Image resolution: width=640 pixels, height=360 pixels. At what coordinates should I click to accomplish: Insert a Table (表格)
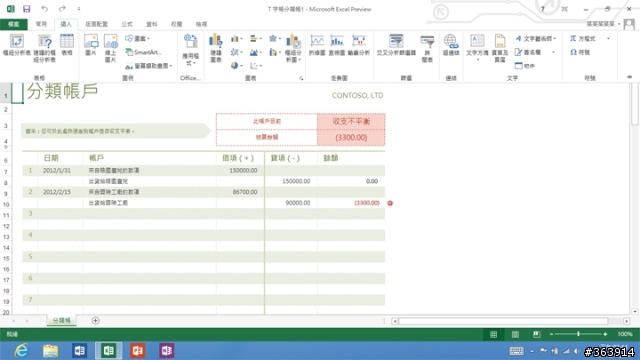pyautogui.click(x=67, y=45)
